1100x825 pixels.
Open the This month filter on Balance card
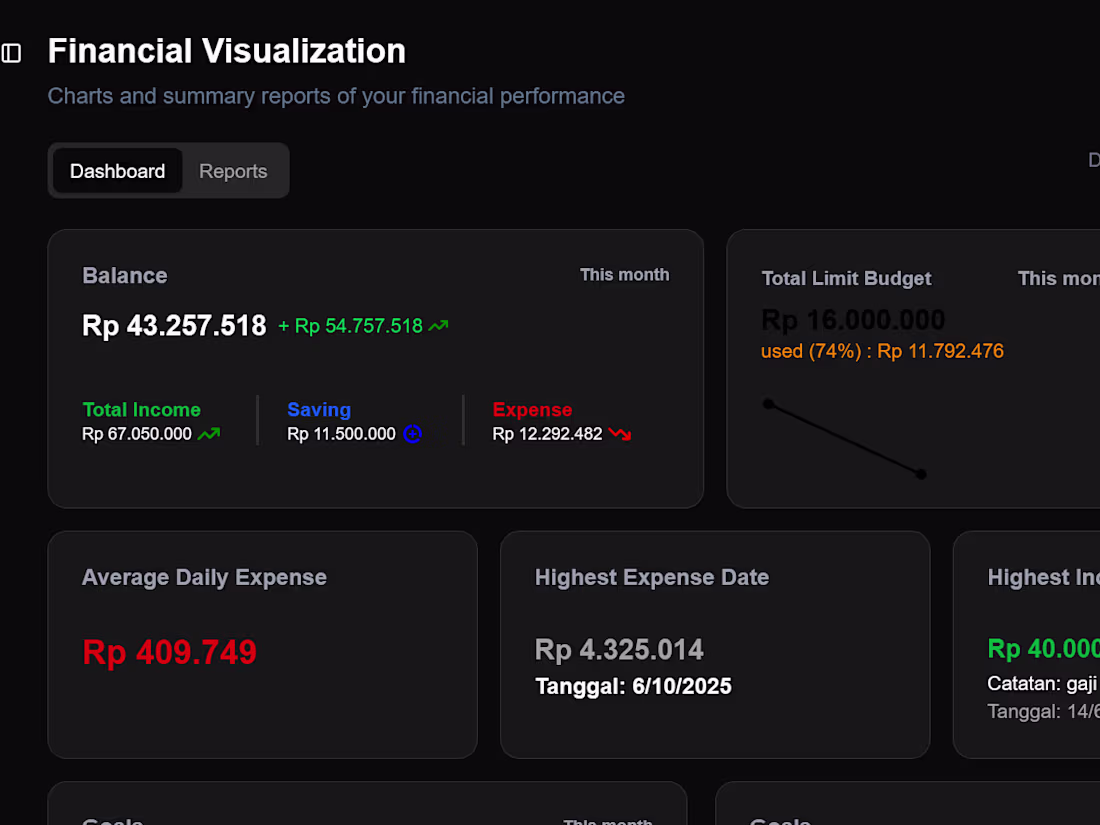click(x=624, y=274)
